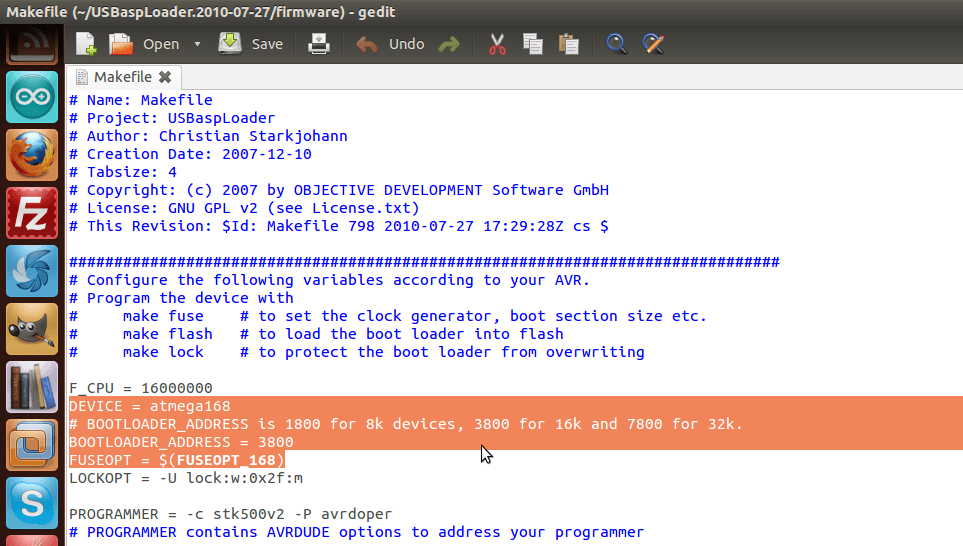Click the '# This Revision: $Id' line
The image size is (963, 546).
tap(339, 226)
